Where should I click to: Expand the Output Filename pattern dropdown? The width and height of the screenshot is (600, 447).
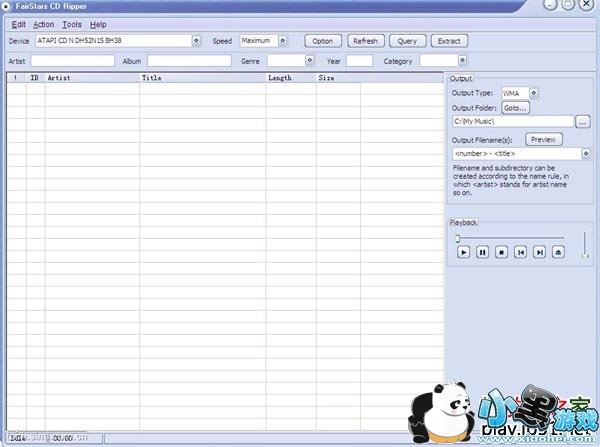[585, 153]
